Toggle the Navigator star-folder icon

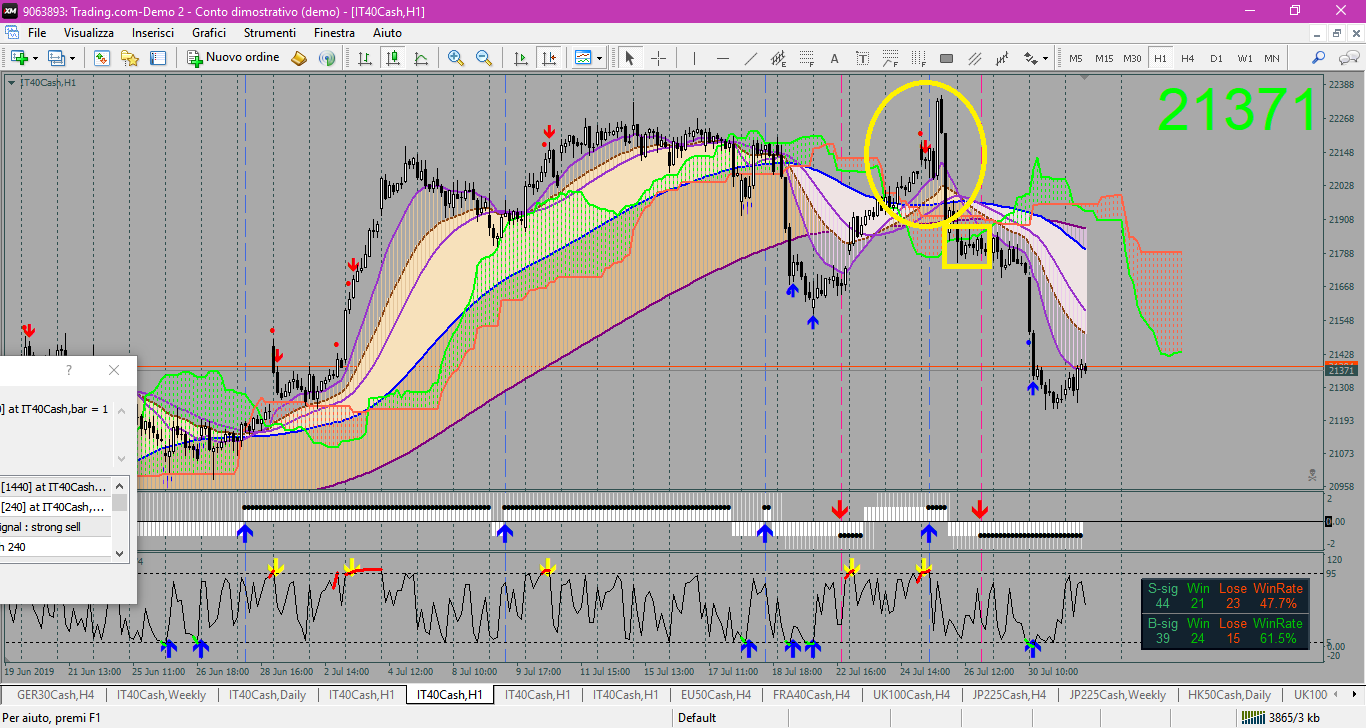(x=129, y=58)
